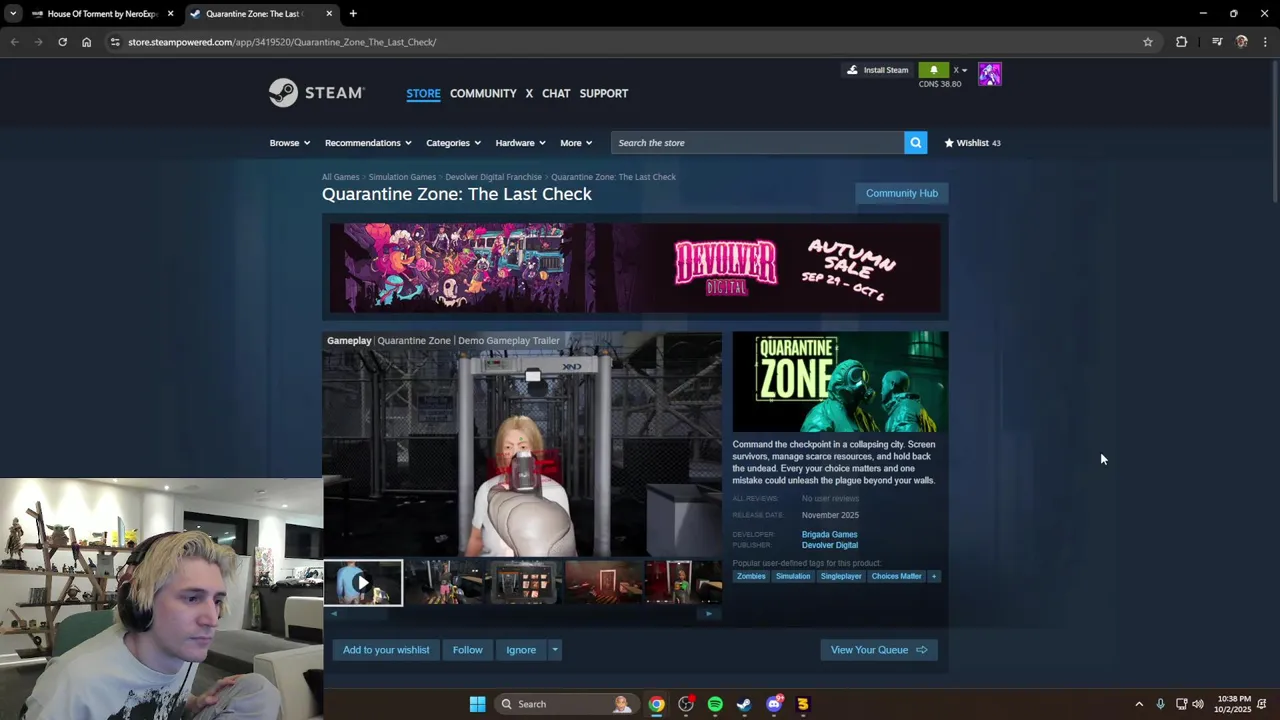Click the Steam logo in the header
The image size is (1280, 720).
[x=317, y=93]
